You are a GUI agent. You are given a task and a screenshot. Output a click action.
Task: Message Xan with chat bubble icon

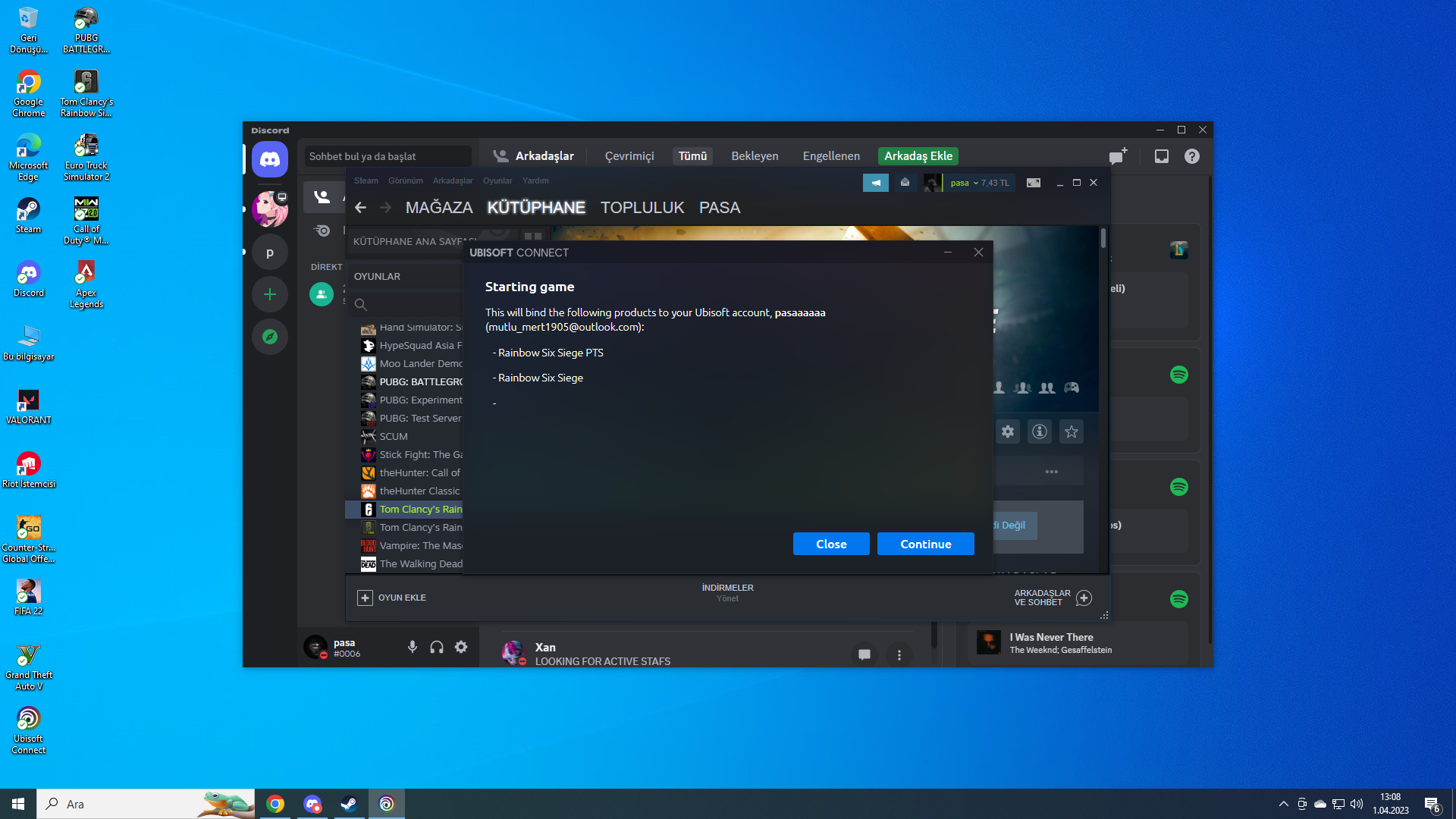[x=864, y=654]
